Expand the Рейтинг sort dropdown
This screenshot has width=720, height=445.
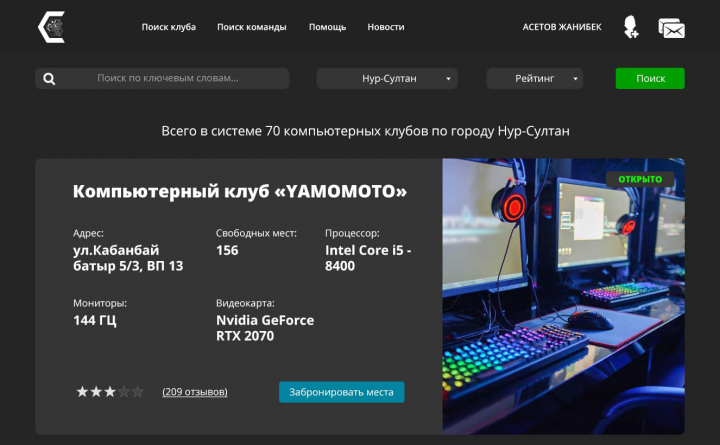[x=534, y=79]
